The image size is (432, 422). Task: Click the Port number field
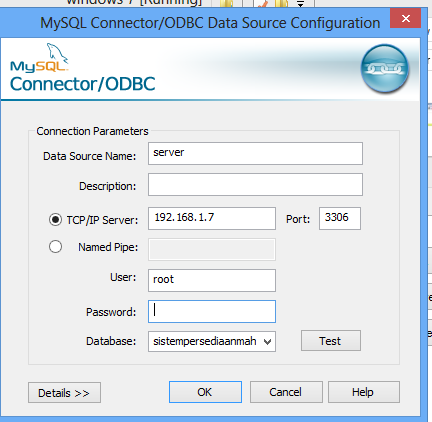(x=340, y=218)
